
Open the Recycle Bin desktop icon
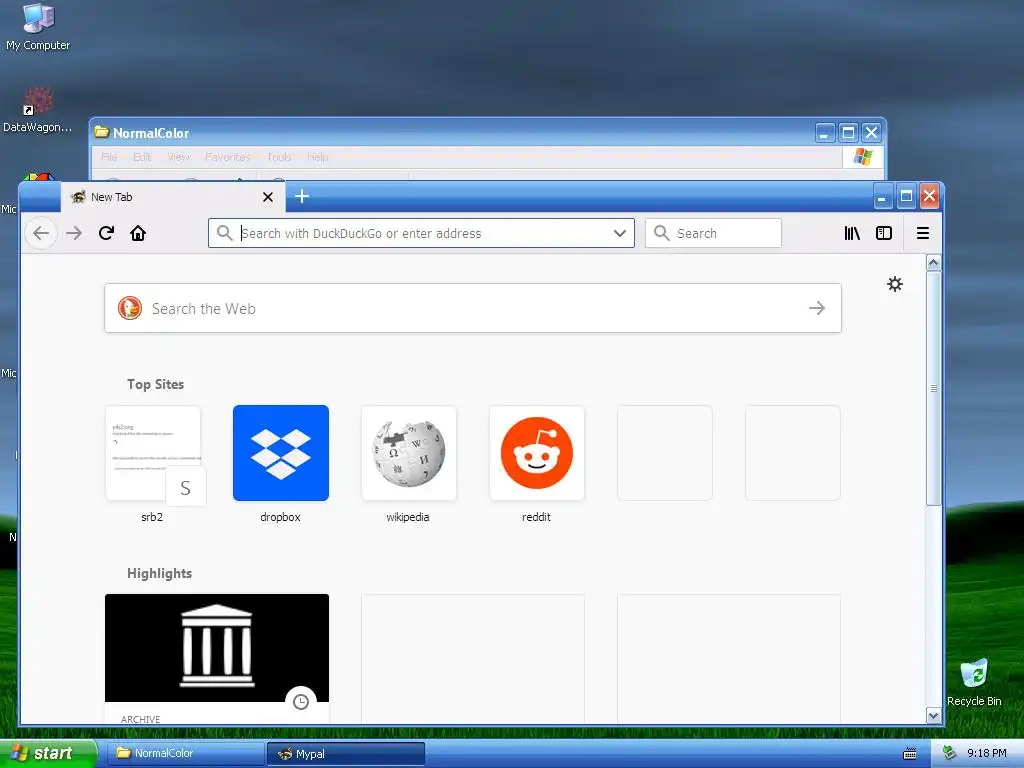[974, 682]
